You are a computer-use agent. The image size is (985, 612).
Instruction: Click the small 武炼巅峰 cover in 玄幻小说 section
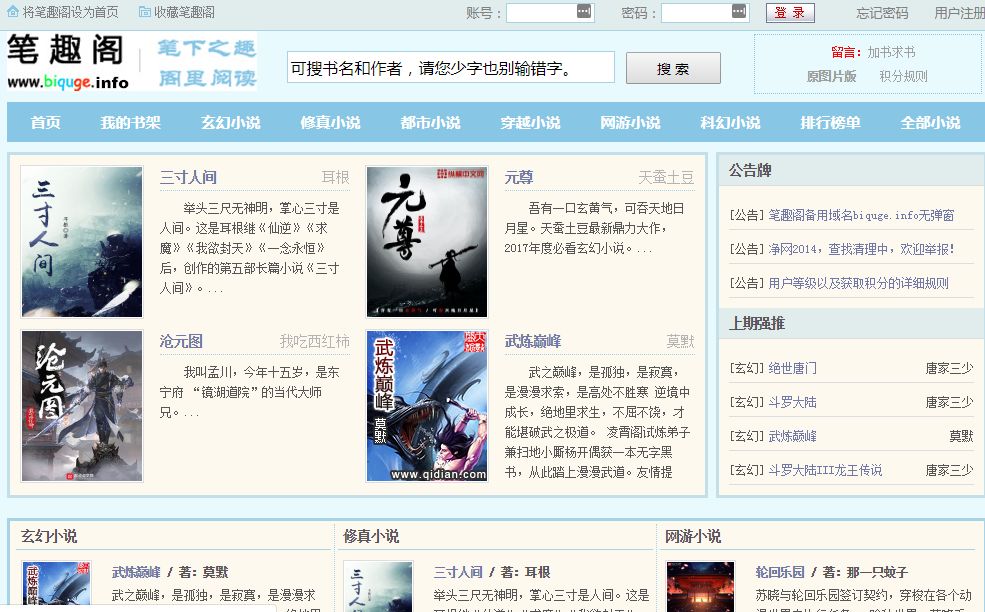point(57,586)
